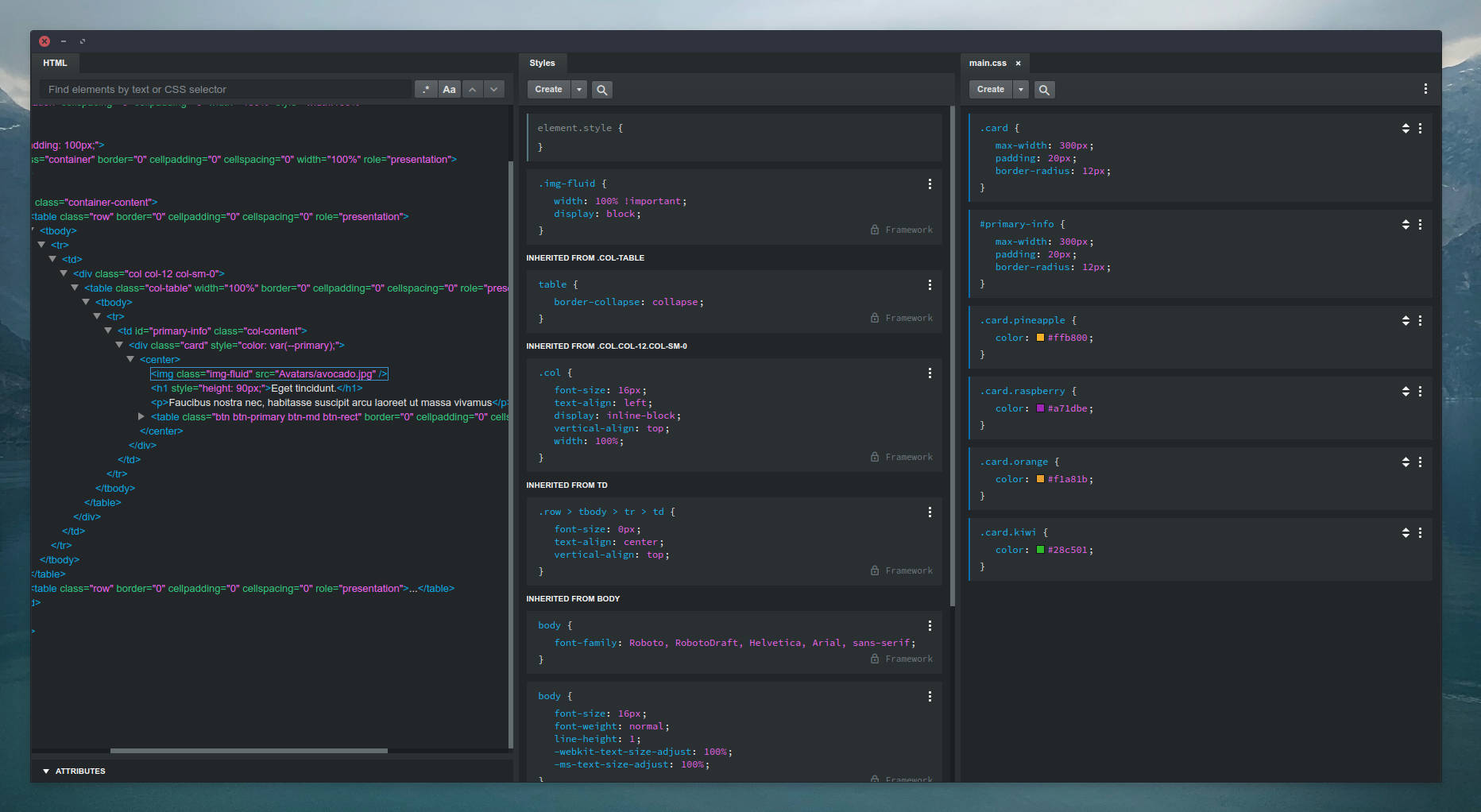Open options menu for .card.kiwi rule
The image size is (1481, 812).
point(1420,533)
